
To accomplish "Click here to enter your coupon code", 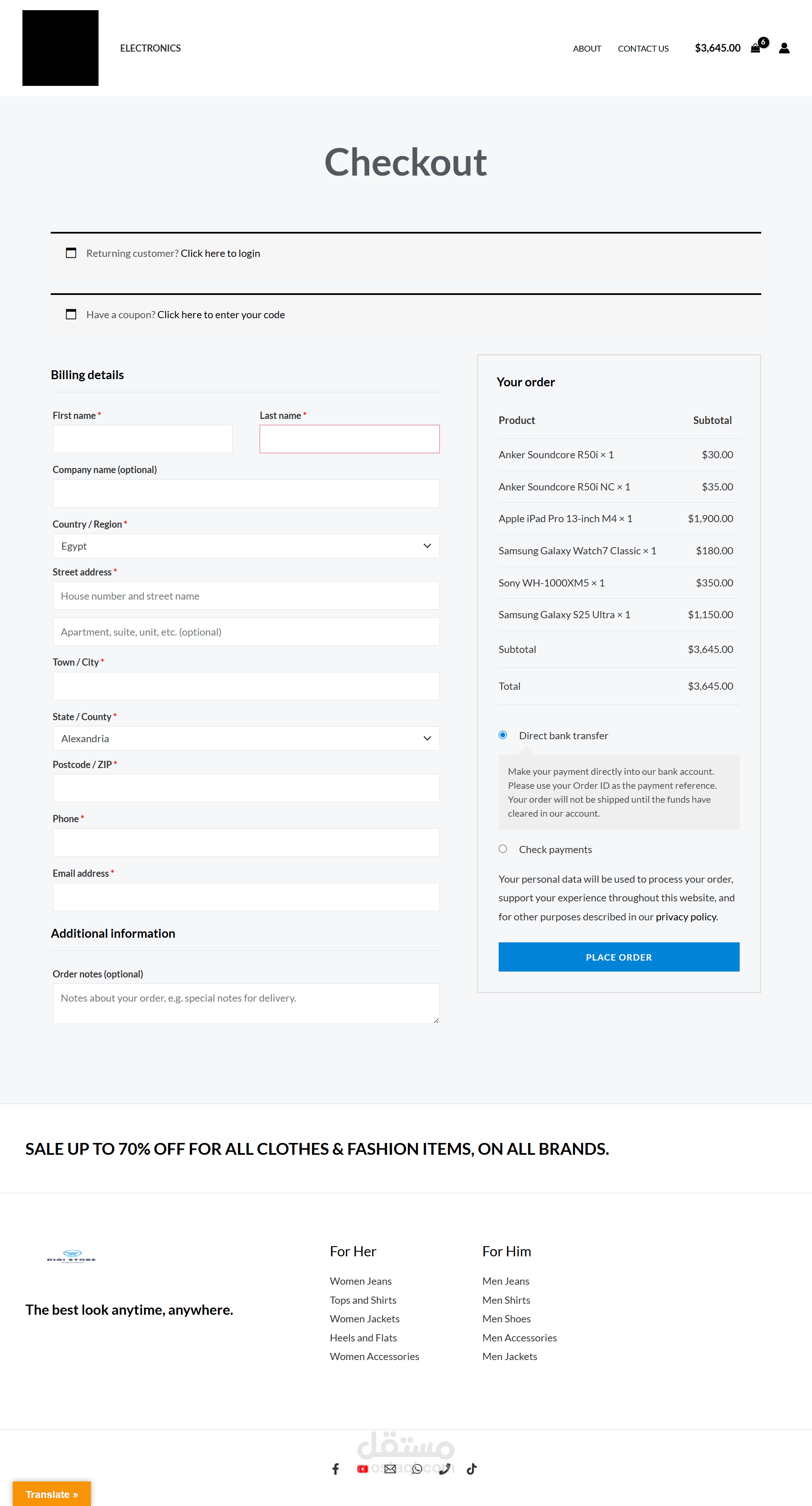I will click(x=221, y=314).
